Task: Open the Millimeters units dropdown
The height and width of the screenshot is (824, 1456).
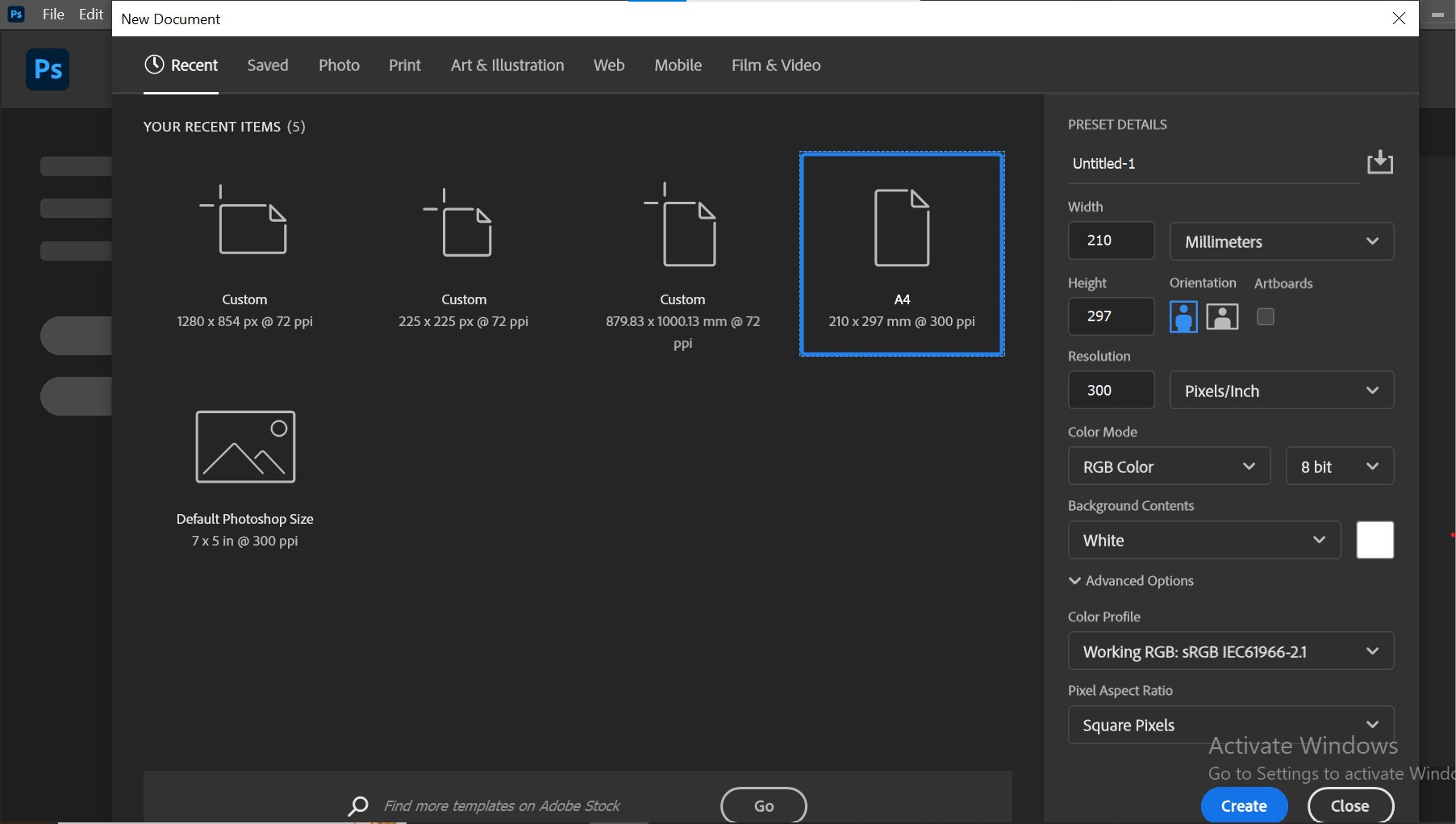Action: click(1282, 241)
